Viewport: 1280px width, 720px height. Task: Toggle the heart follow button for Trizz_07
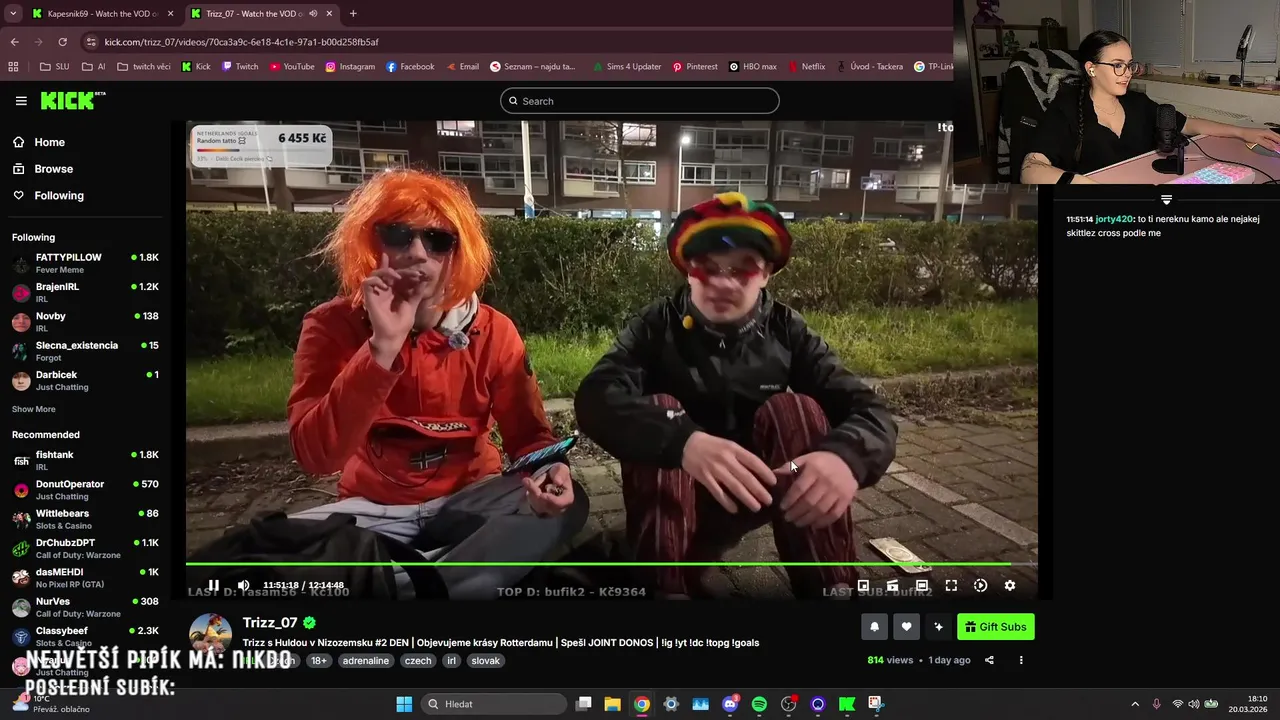click(x=906, y=627)
